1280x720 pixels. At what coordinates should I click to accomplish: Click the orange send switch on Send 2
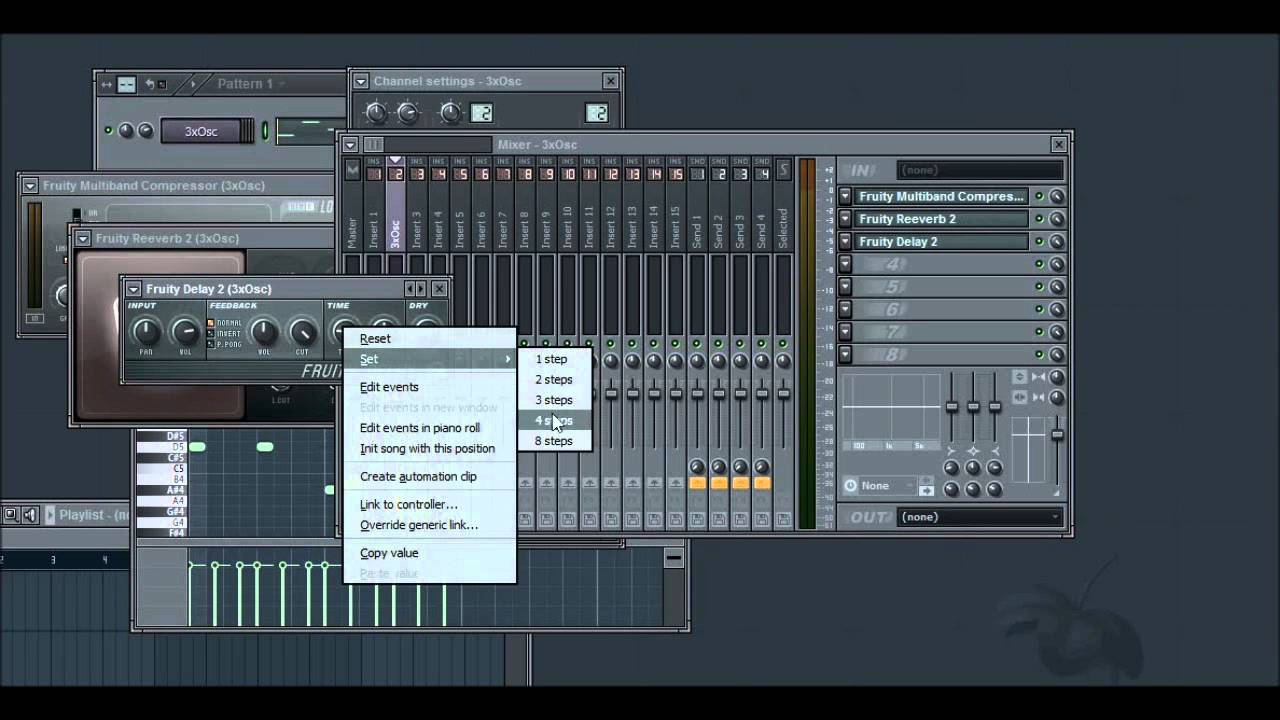[x=719, y=483]
